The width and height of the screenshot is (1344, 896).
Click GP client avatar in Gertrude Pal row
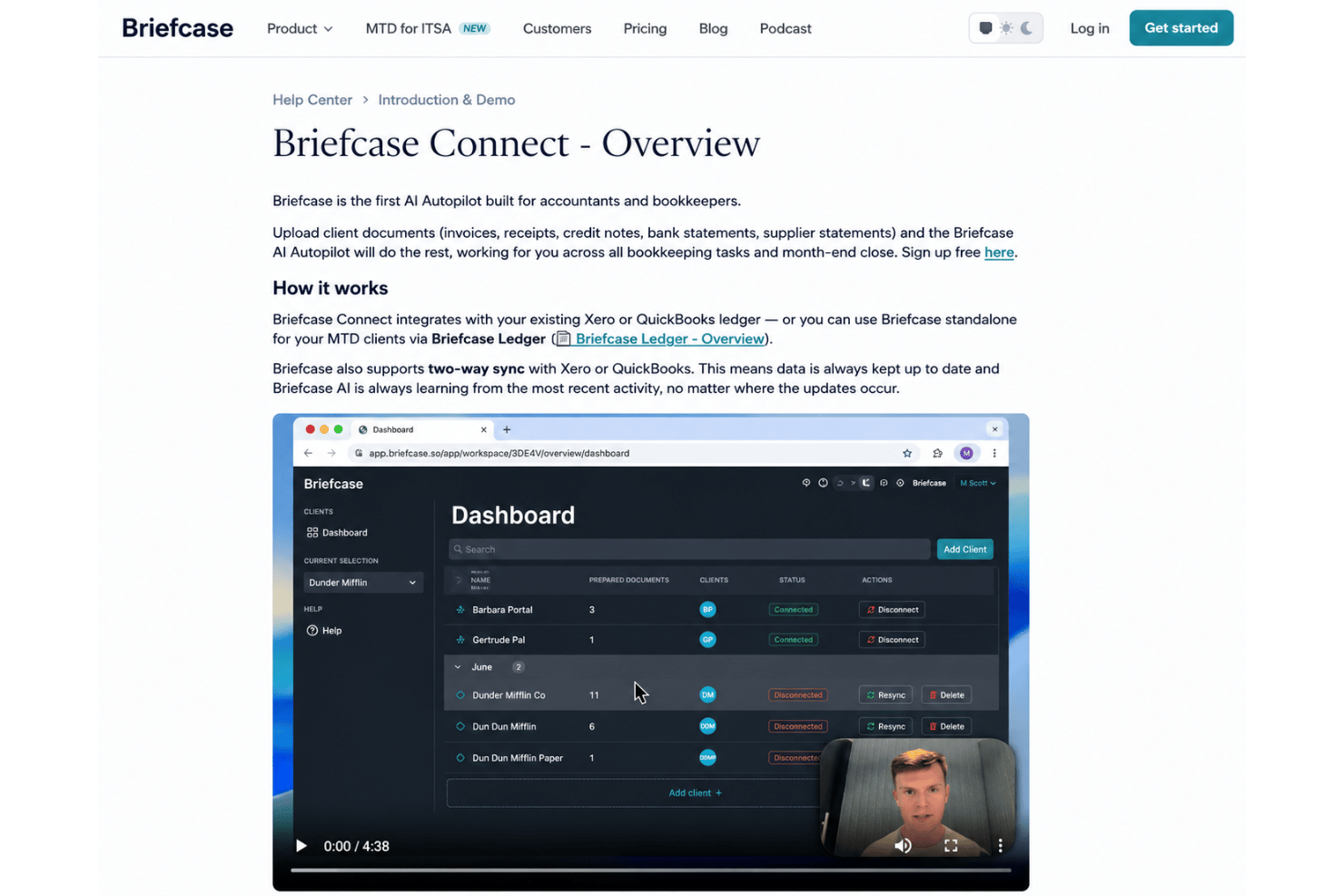point(707,640)
